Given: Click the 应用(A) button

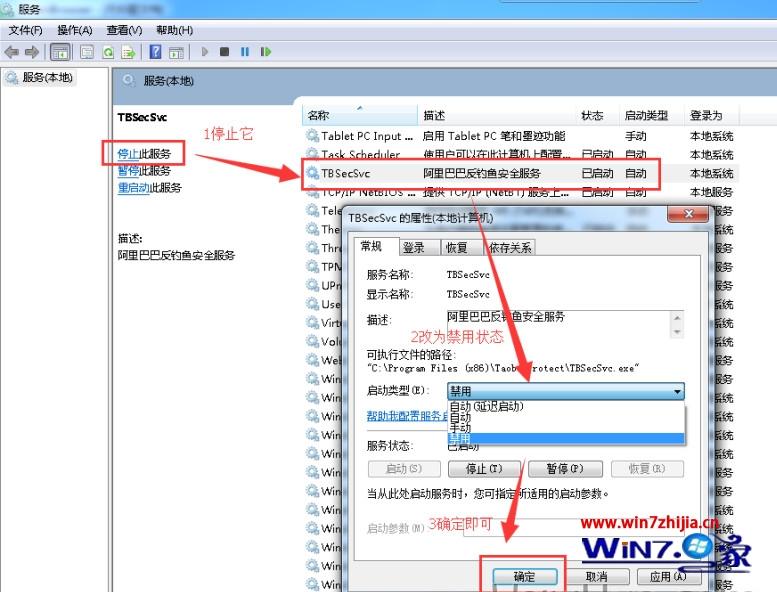Looking at the screenshot, I should click(668, 576).
